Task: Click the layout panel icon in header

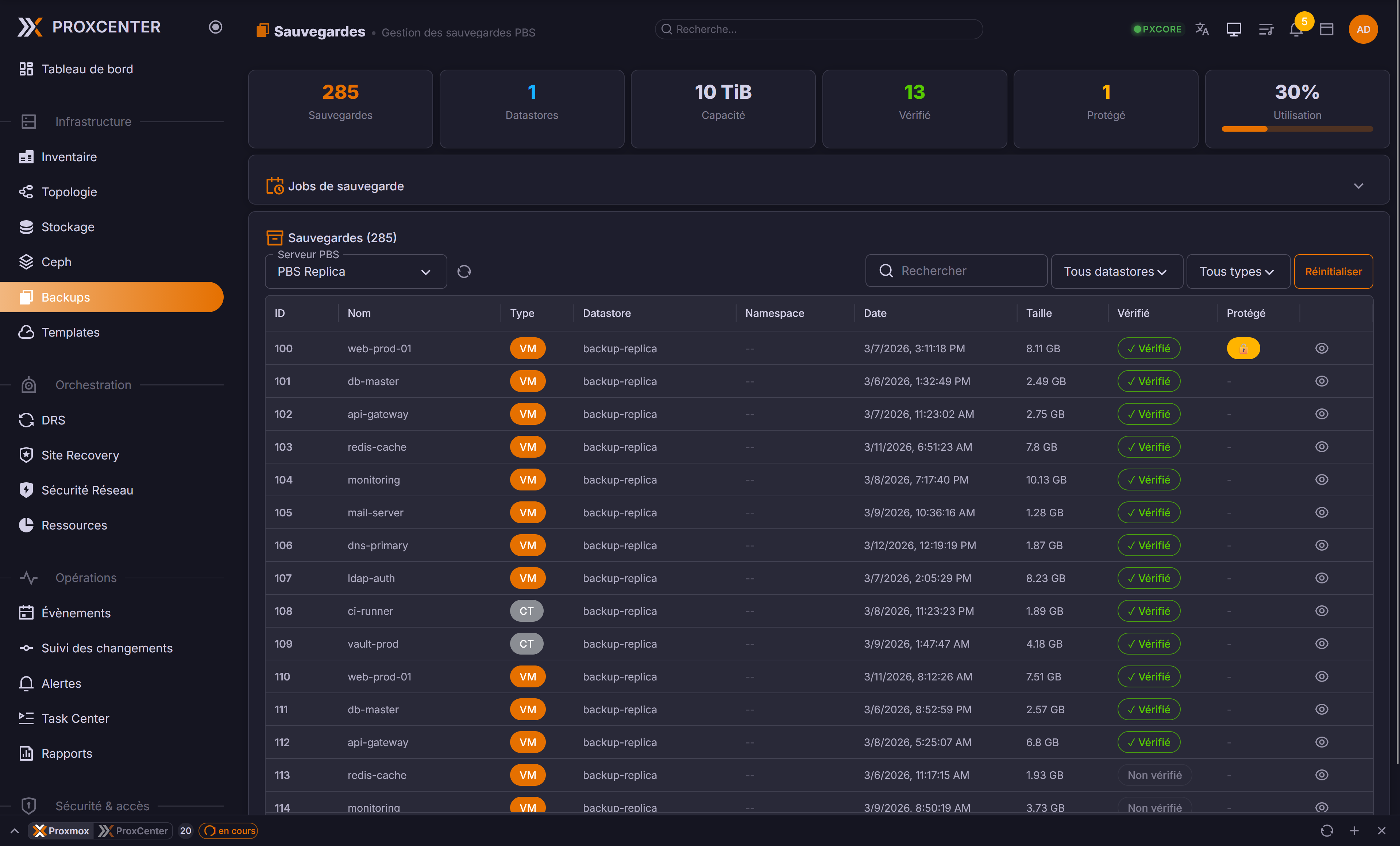Action: pos(1327,30)
